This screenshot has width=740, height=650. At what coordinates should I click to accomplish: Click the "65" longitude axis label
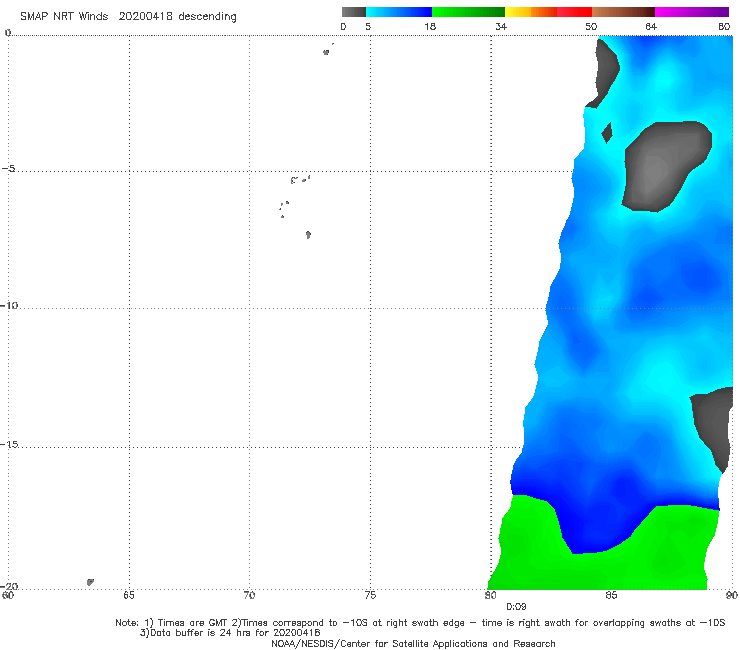point(128,595)
